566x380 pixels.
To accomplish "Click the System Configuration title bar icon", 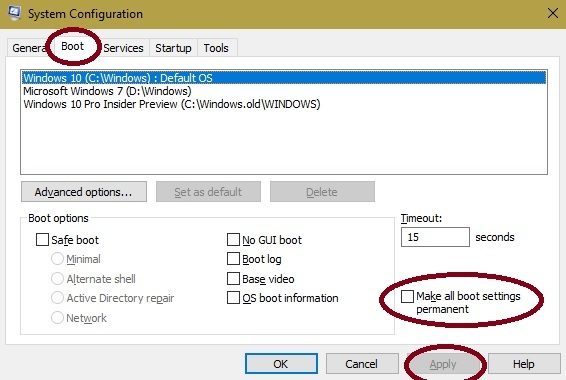I will [14, 13].
